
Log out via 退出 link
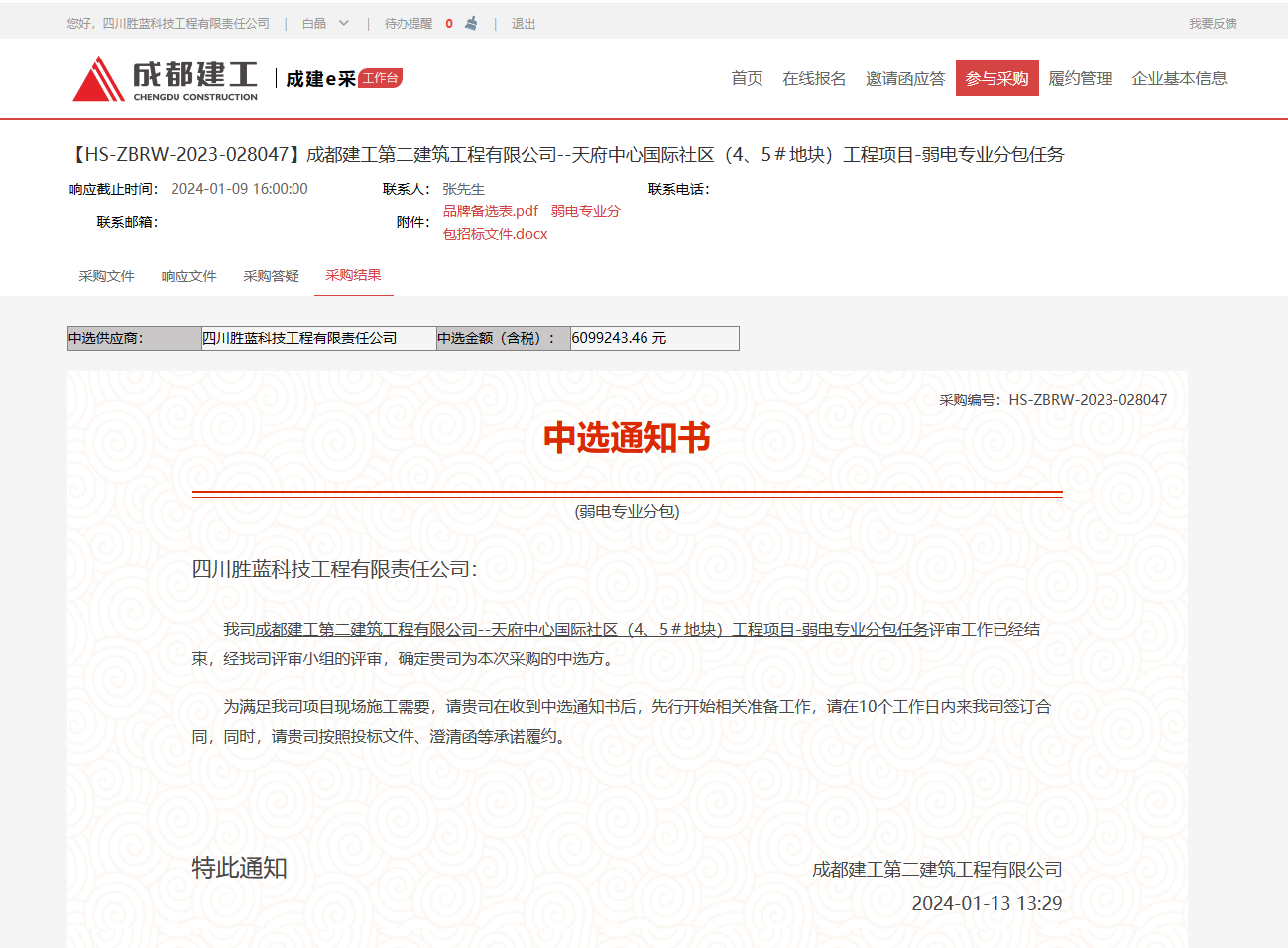524,23
